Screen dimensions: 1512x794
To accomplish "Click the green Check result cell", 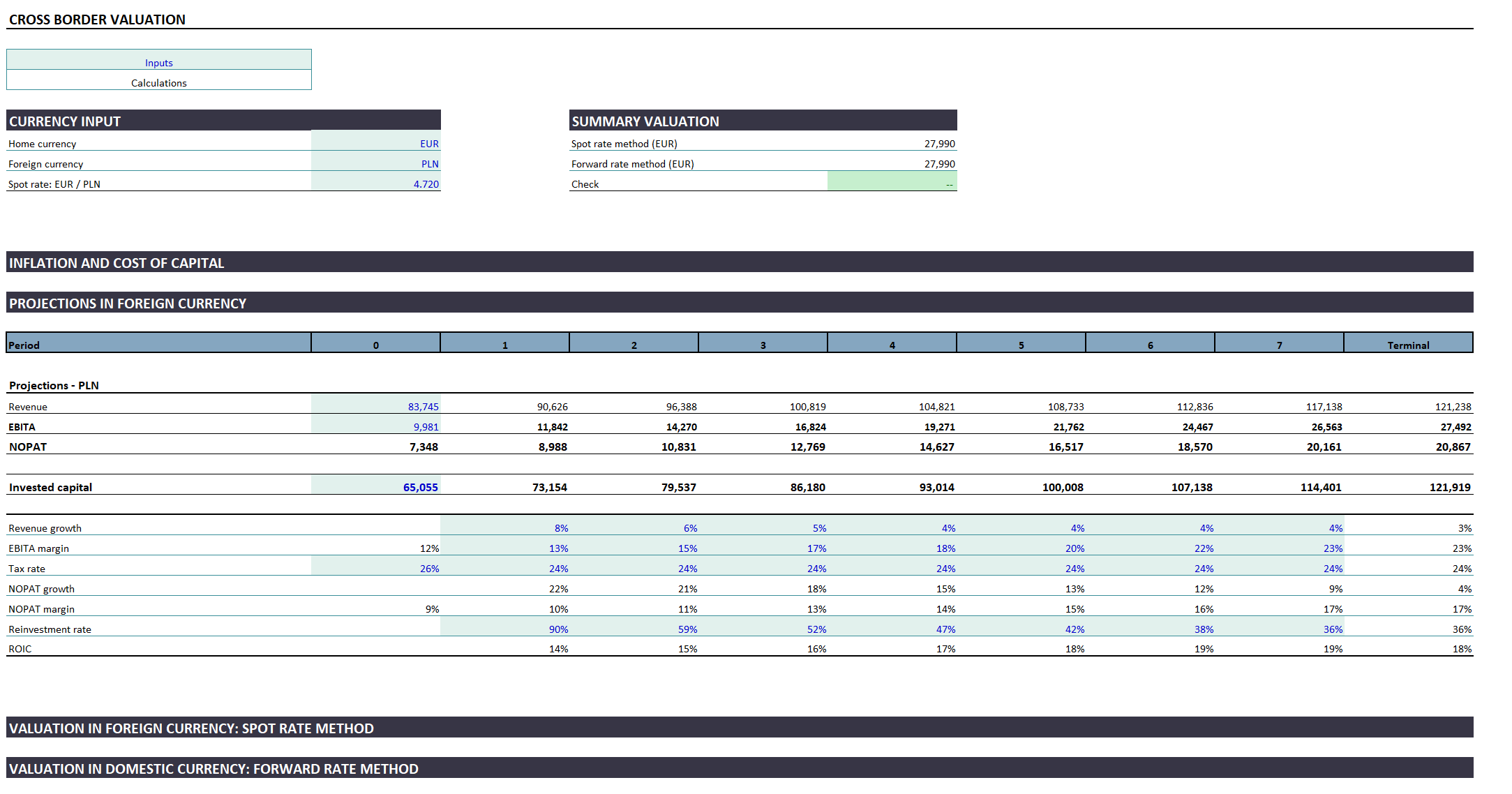I will (891, 183).
